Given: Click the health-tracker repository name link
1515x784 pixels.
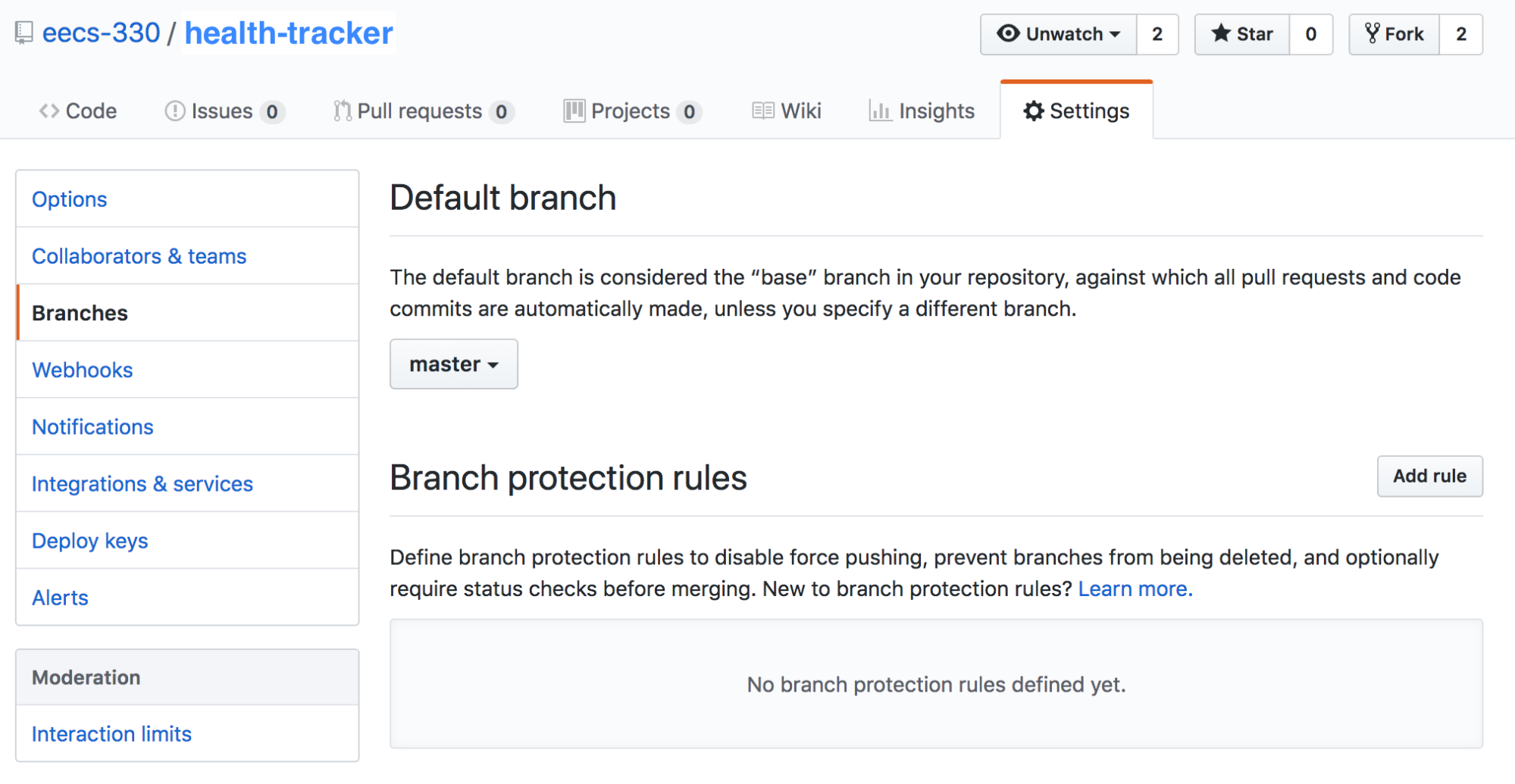Looking at the screenshot, I should point(289,33).
